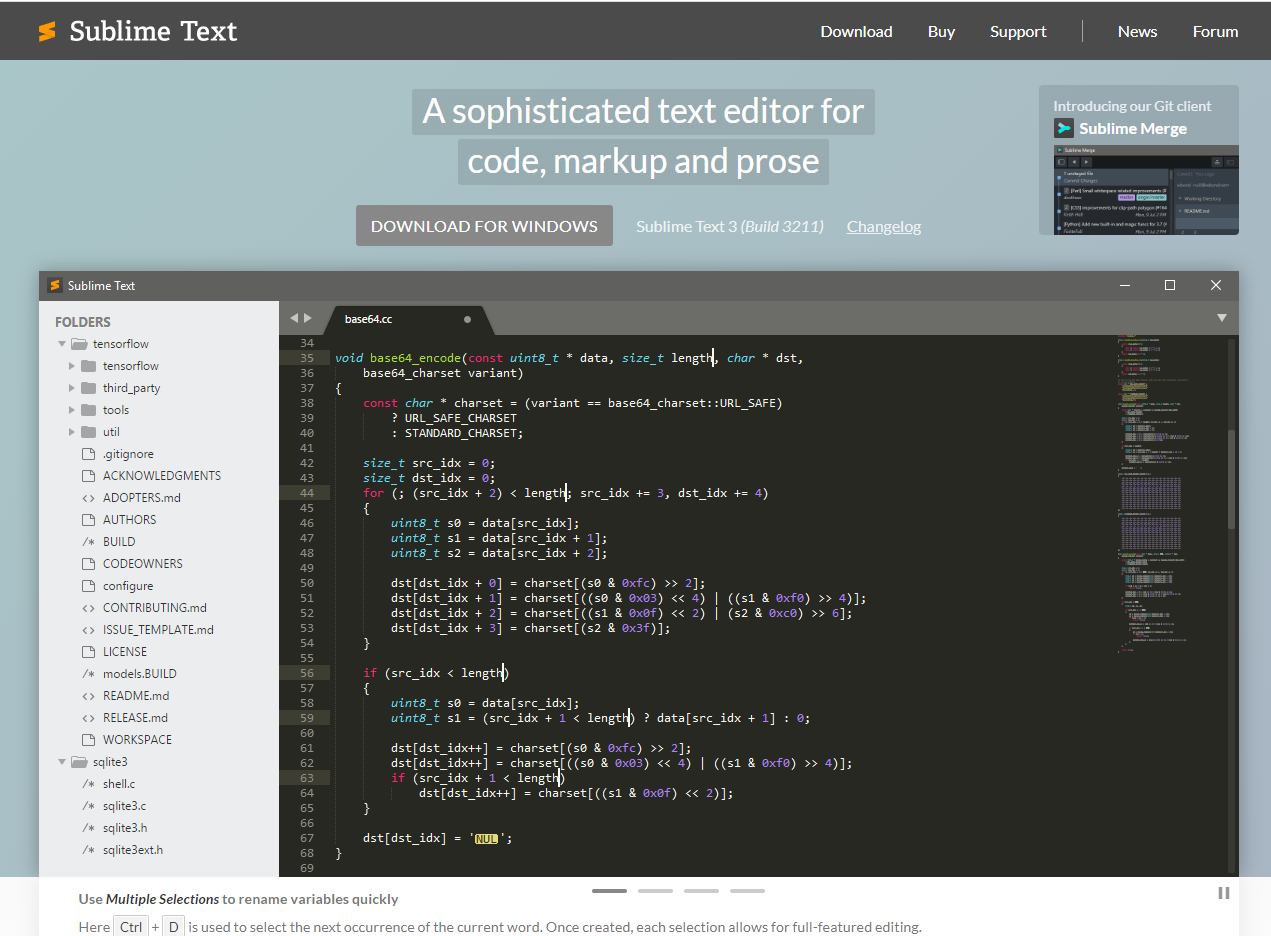Expand the third_party folder
Viewport: 1271px width, 936px height.
(72, 388)
